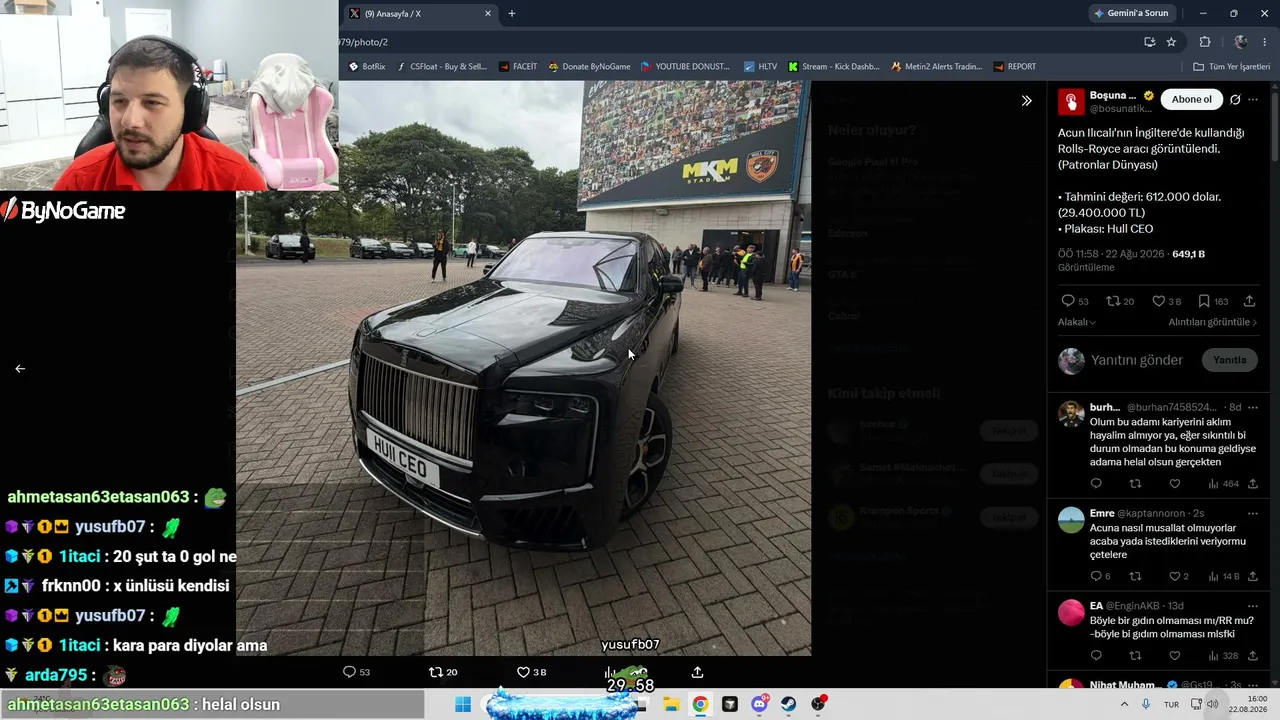Bookmark this page with star icon
1280x720 pixels.
point(1171,42)
